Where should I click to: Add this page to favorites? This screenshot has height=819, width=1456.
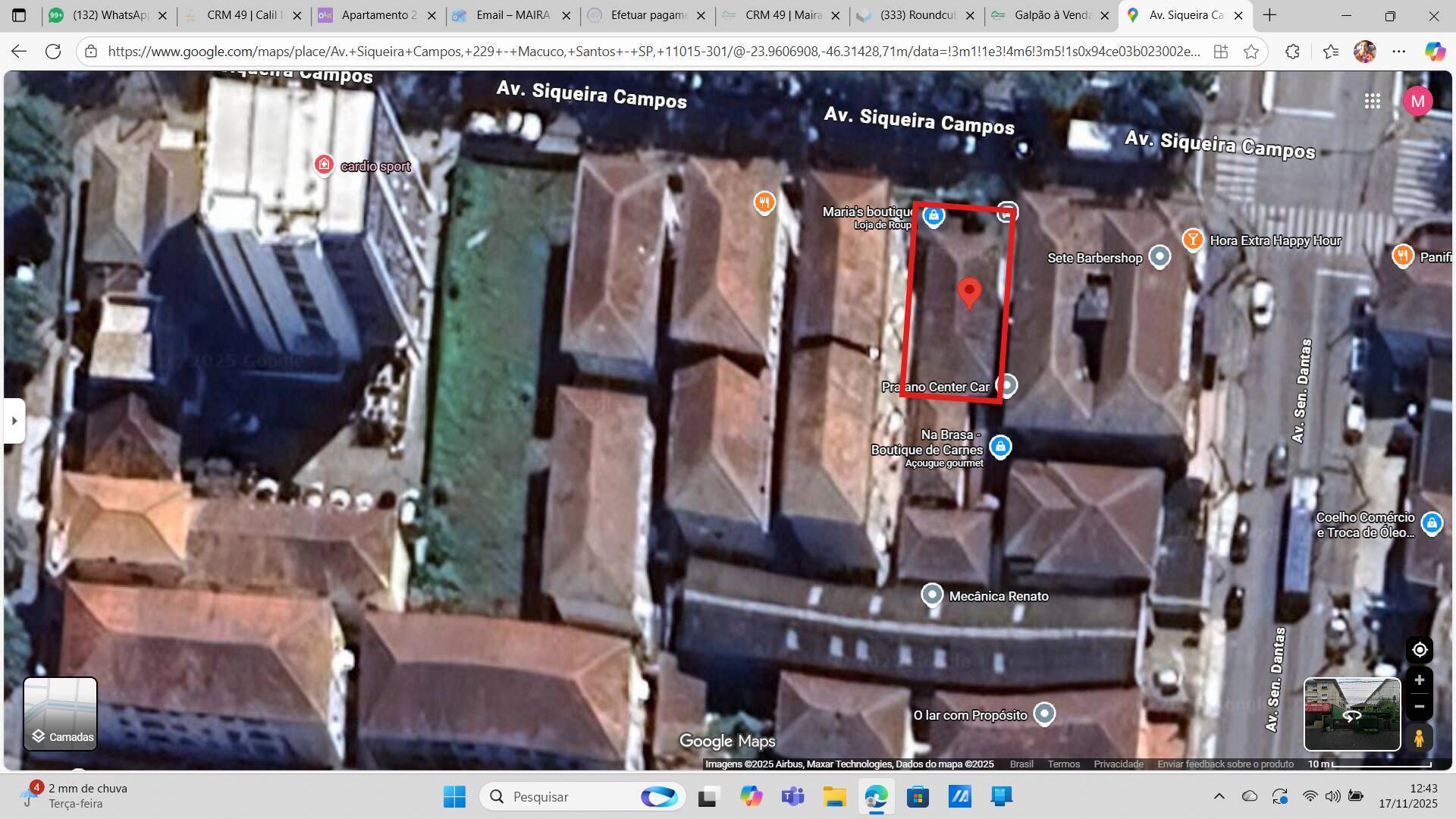(1251, 52)
